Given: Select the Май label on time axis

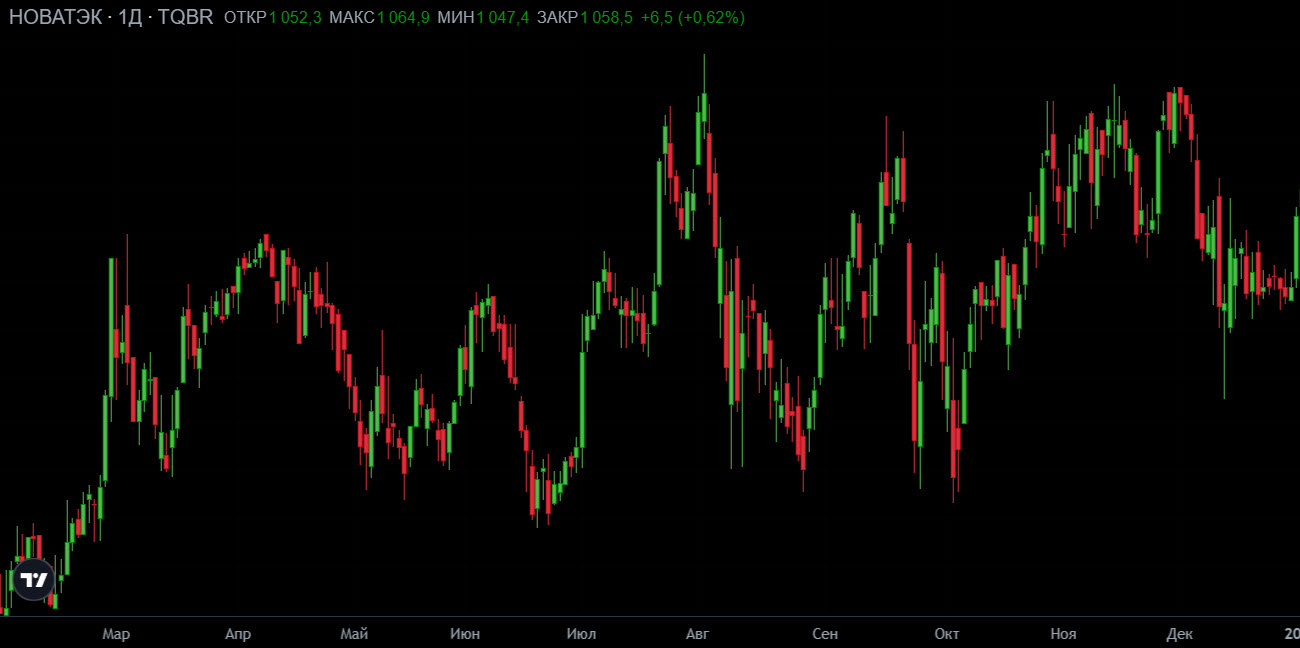Looking at the screenshot, I should [354, 634].
